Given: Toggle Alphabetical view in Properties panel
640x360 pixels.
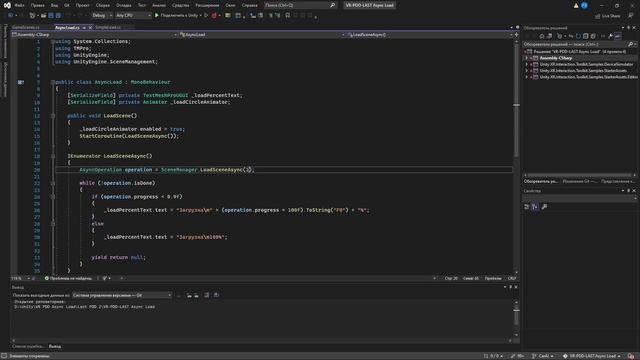Looking at the screenshot, I should point(535,207).
